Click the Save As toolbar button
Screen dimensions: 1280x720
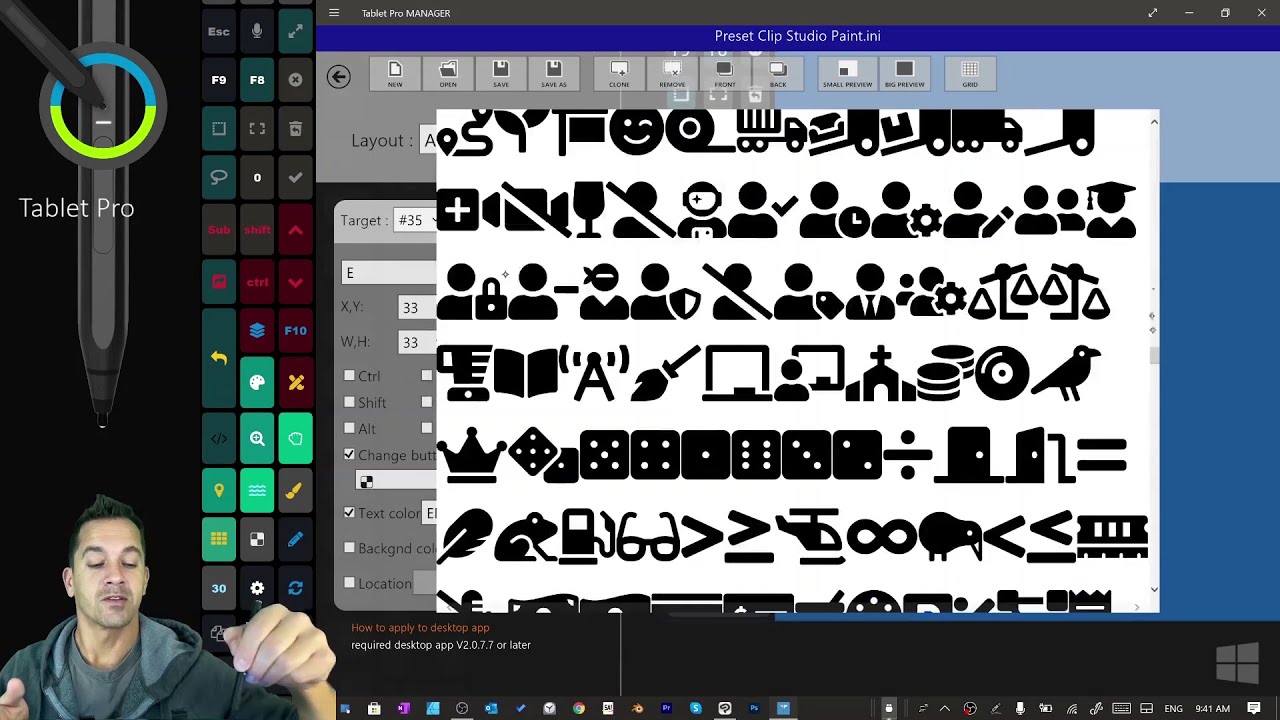554,73
